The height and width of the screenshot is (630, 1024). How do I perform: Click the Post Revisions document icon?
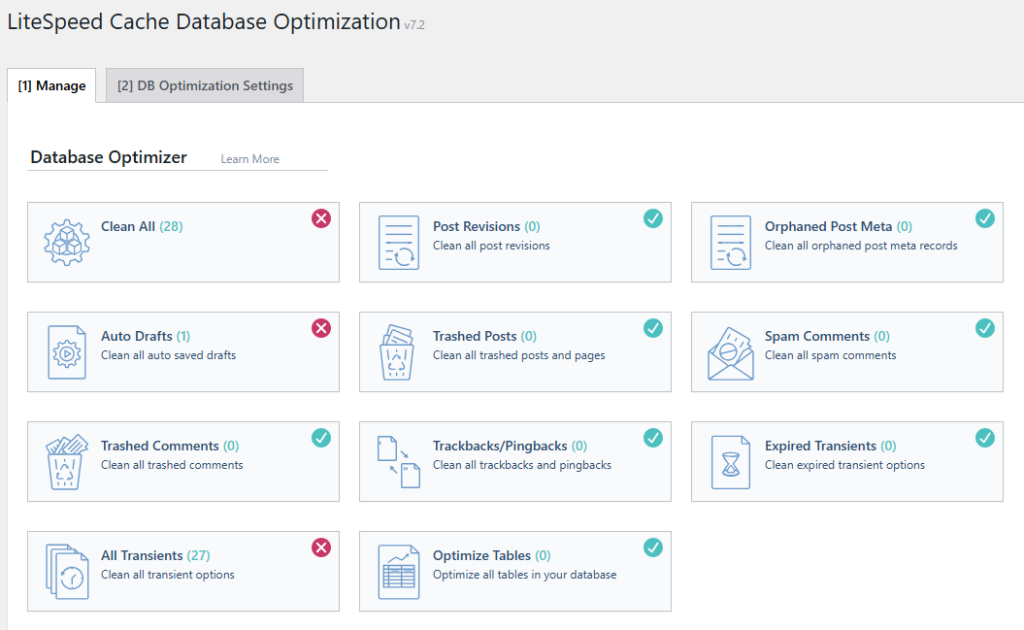pyautogui.click(x=397, y=241)
